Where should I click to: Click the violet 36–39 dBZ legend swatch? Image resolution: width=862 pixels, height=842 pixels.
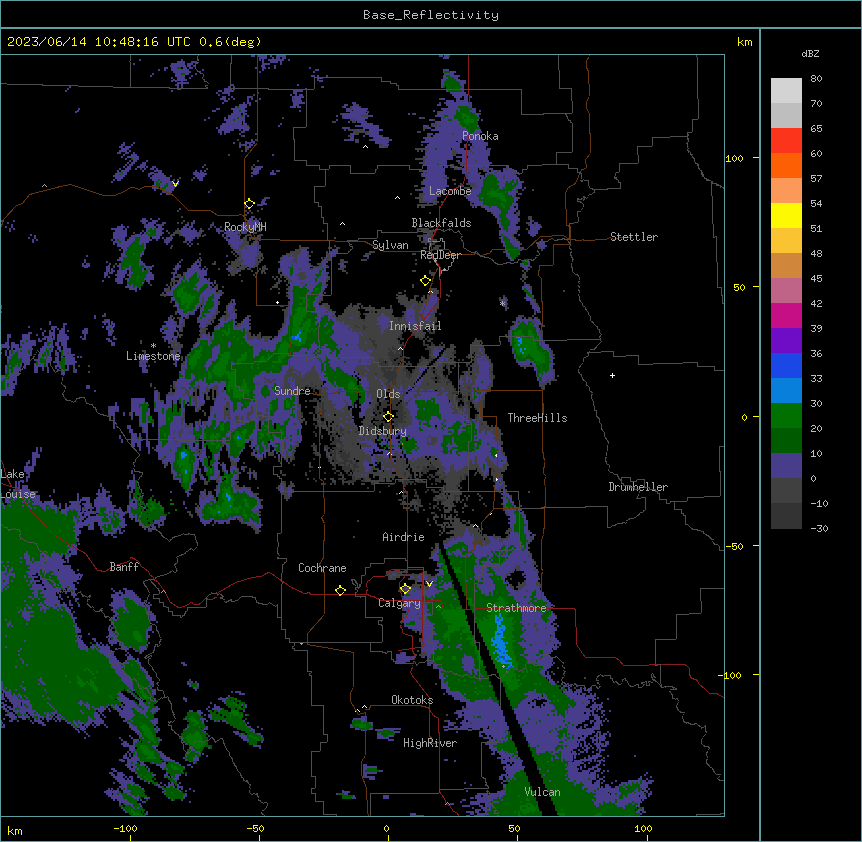tap(786, 341)
